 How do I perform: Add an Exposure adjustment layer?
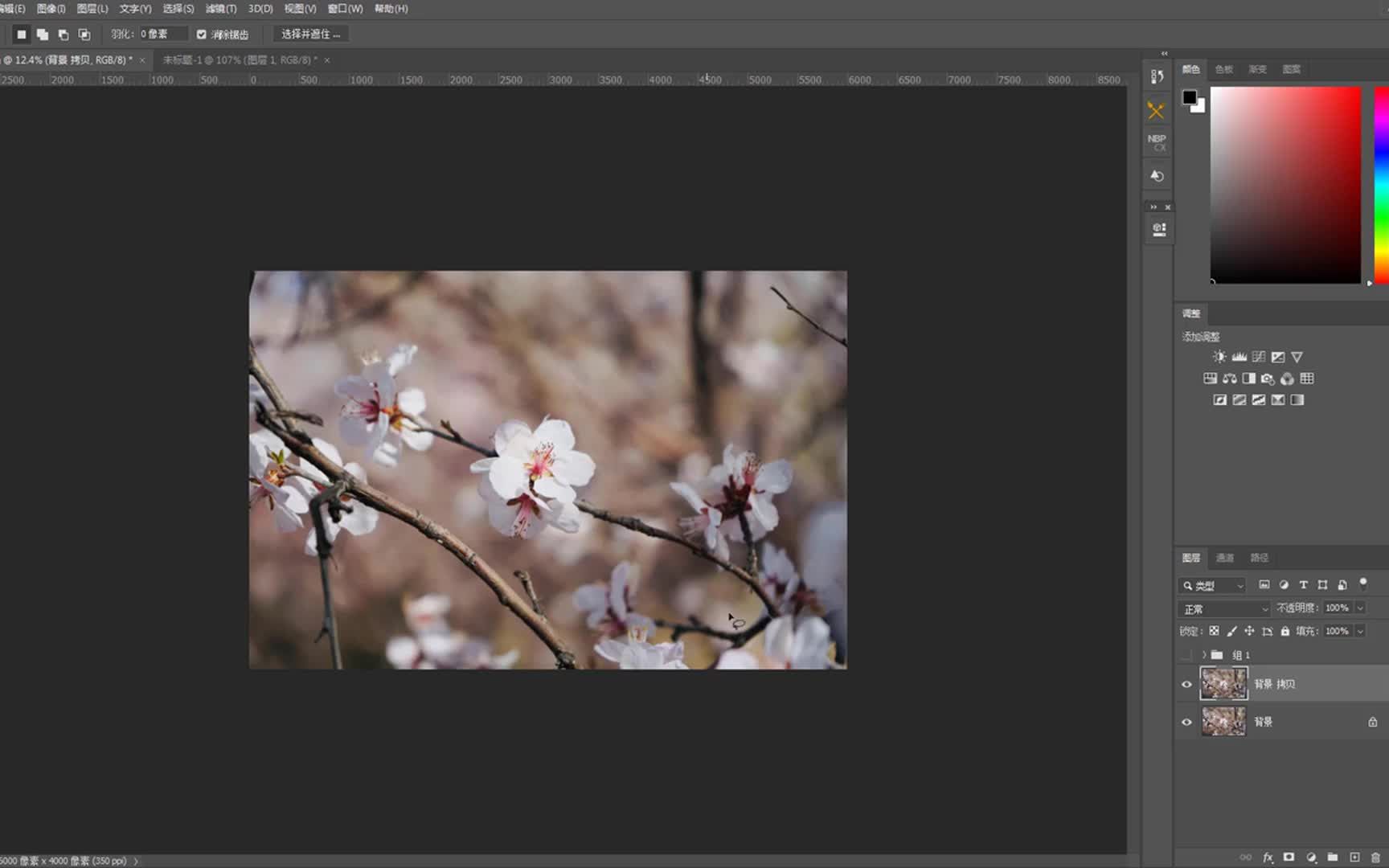point(1277,357)
